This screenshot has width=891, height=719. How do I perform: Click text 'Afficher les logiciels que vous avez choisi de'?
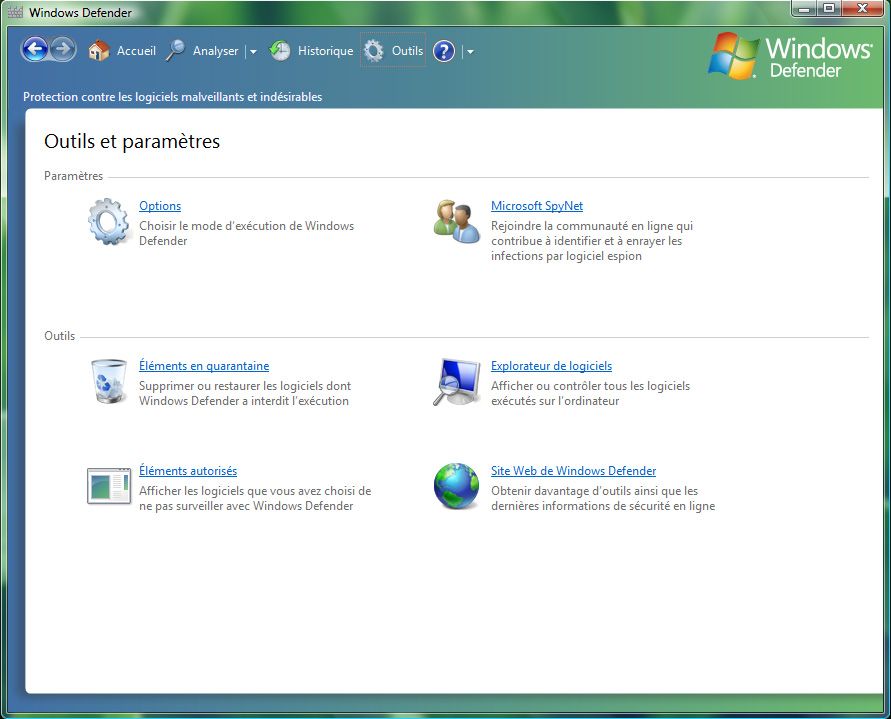pyautogui.click(x=255, y=491)
